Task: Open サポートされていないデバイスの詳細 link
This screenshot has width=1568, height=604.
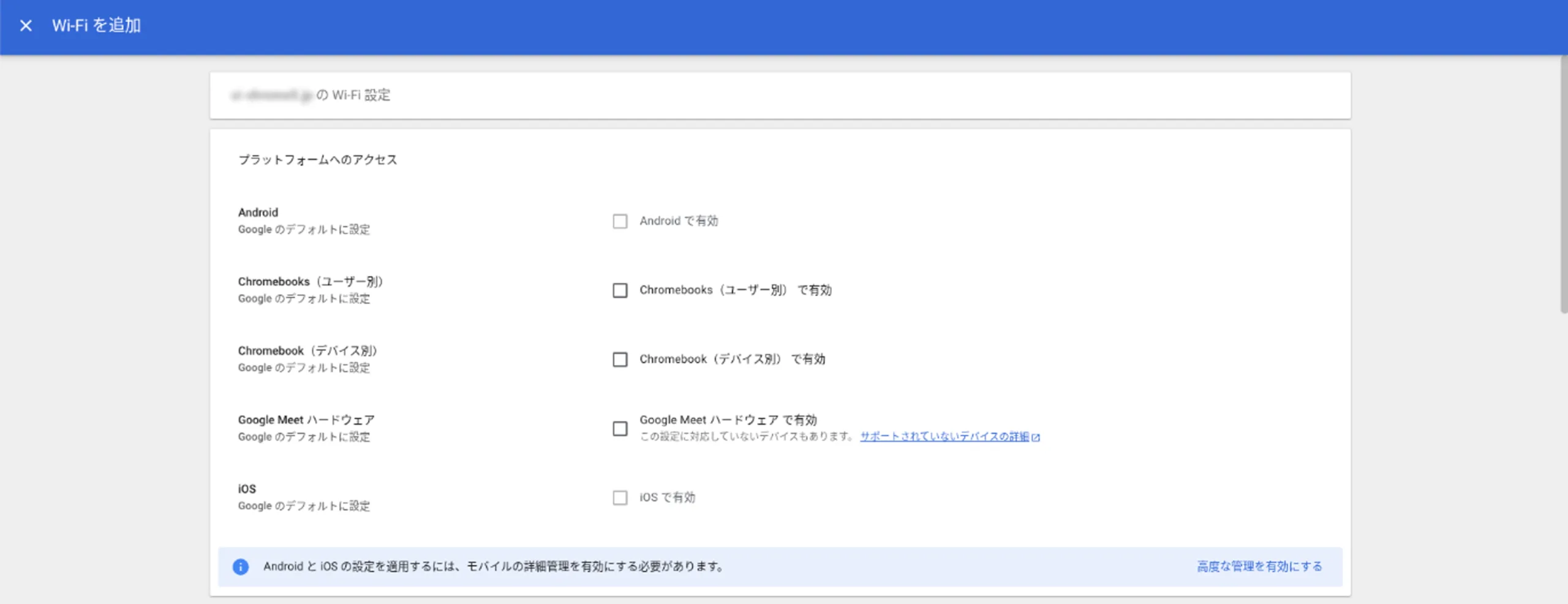Action: pos(944,437)
